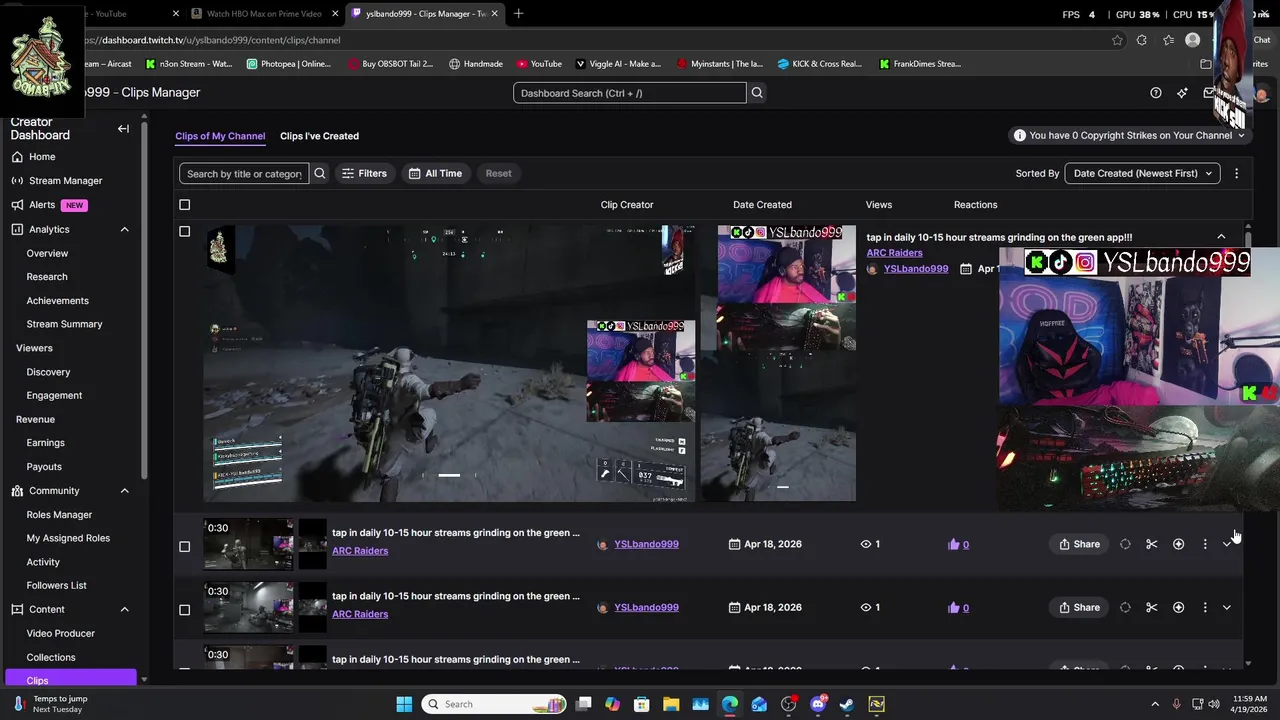
Task: Open the ARC Raiders category, second row
Action: pyautogui.click(x=360, y=551)
